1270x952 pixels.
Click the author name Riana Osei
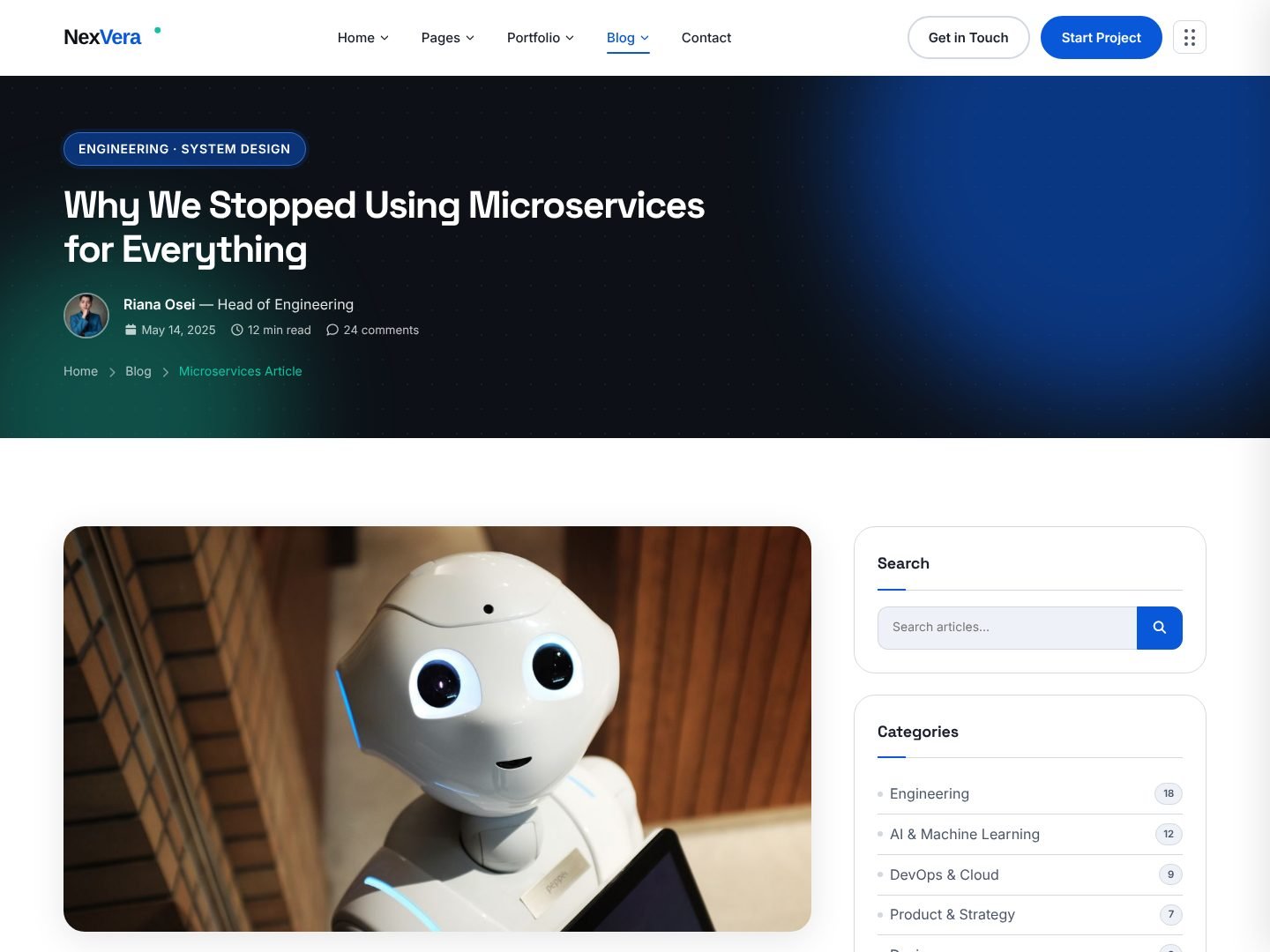(x=160, y=304)
